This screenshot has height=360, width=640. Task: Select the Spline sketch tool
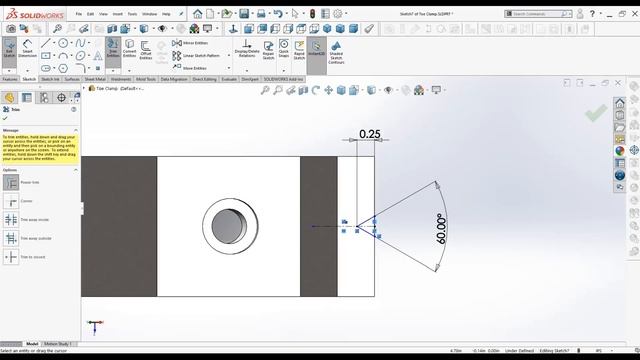(80, 43)
